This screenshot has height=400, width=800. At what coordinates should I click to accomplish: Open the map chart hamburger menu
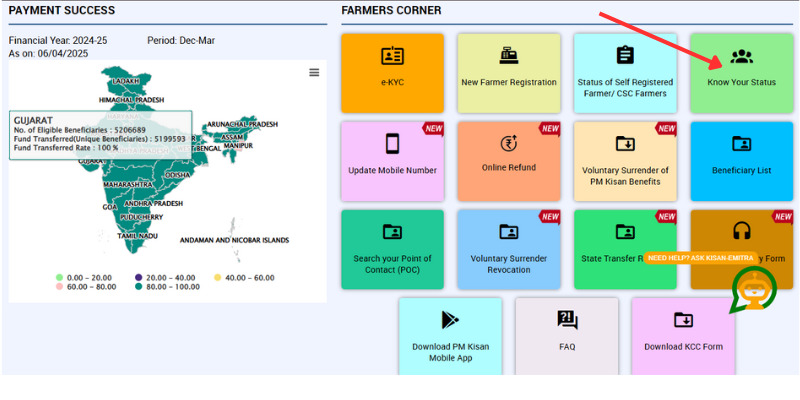pos(314,73)
